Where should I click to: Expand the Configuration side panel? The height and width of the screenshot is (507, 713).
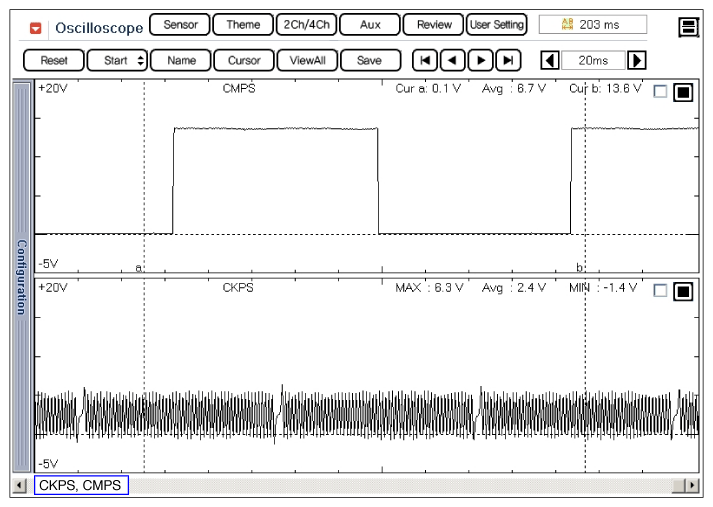click(22, 277)
